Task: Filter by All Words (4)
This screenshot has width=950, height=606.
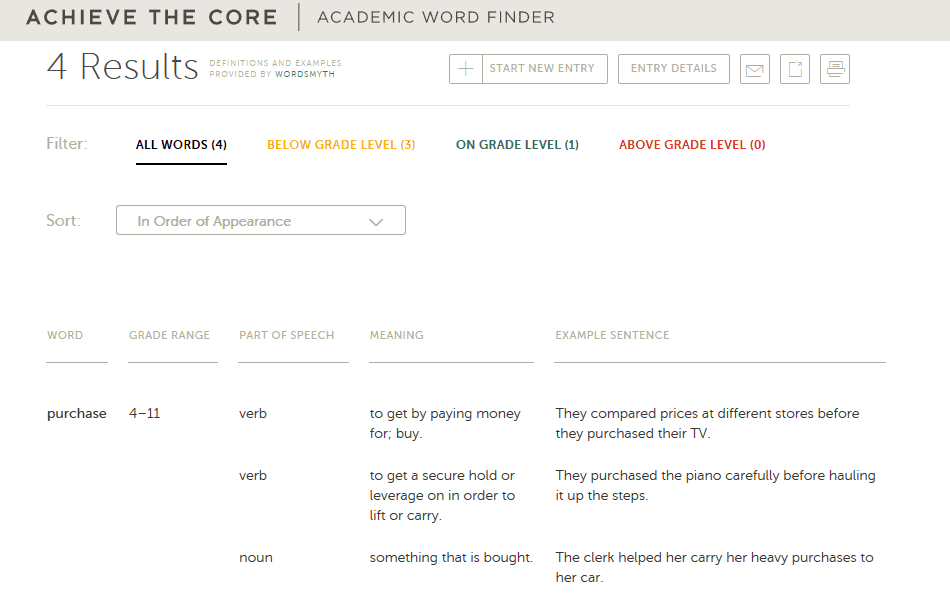Action: [x=181, y=145]
